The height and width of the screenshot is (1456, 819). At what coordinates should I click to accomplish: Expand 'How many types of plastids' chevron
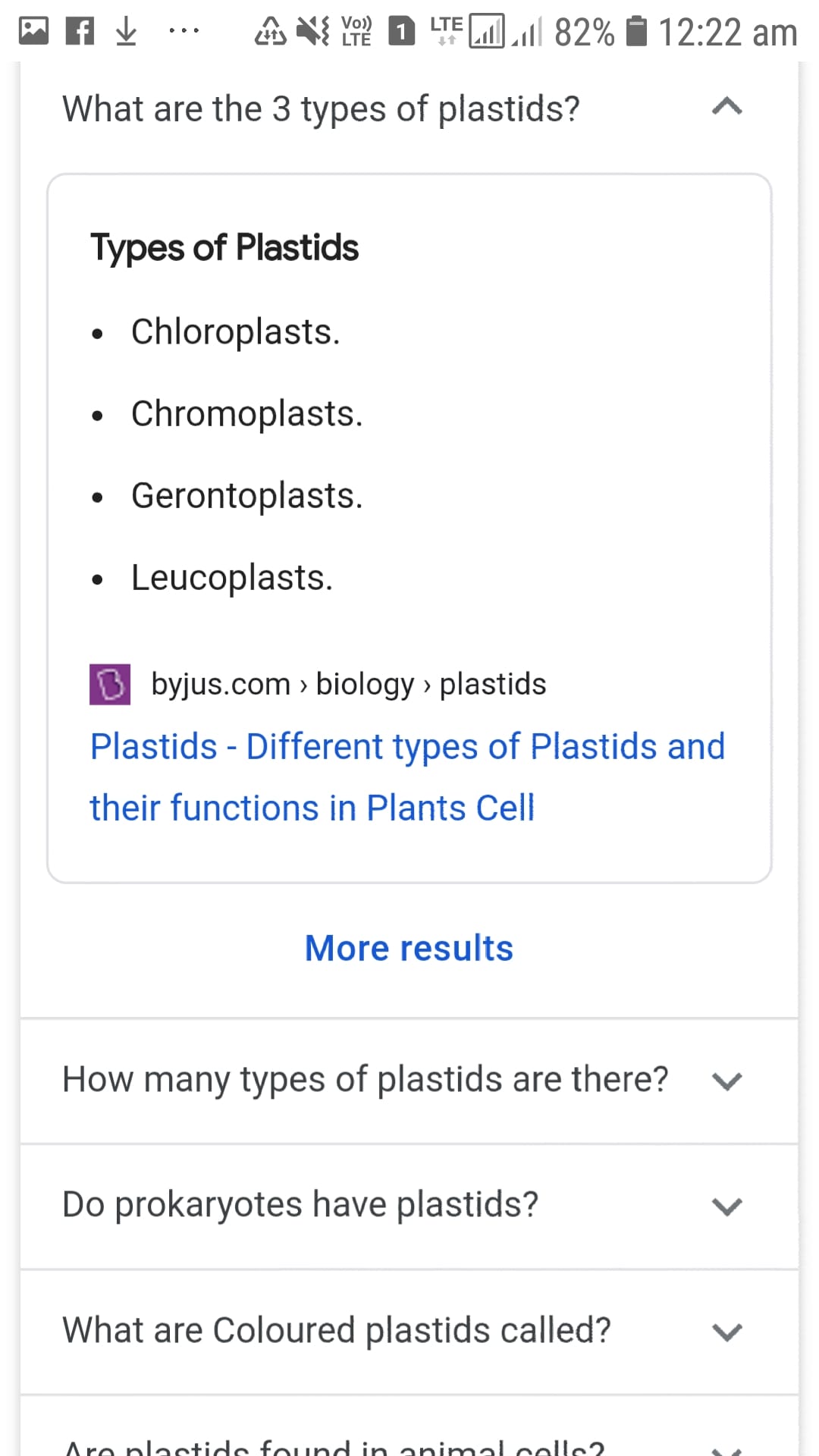tap(726, 1081)
